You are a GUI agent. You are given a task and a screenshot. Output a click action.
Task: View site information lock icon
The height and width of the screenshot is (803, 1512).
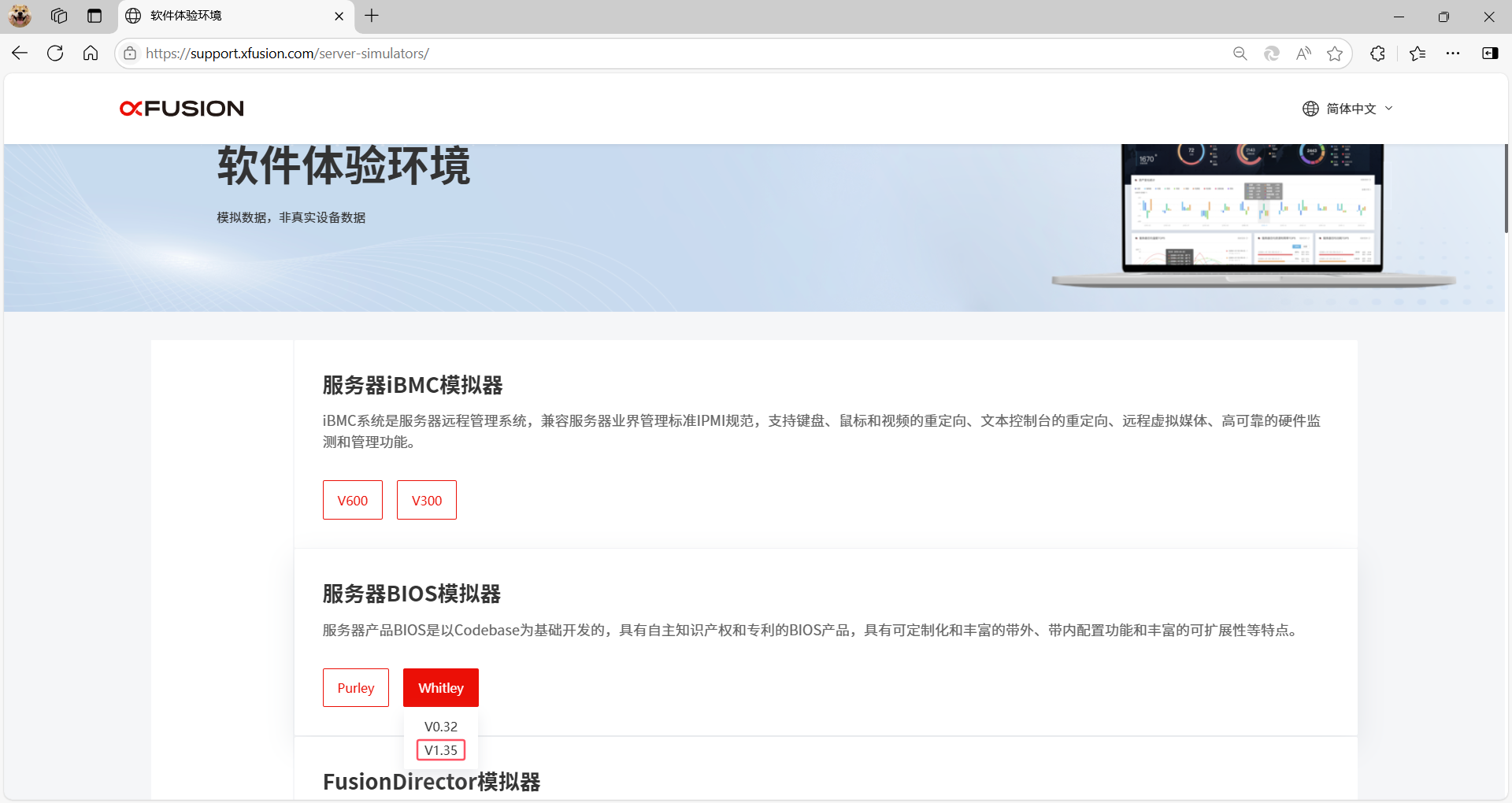pos(130,53)
